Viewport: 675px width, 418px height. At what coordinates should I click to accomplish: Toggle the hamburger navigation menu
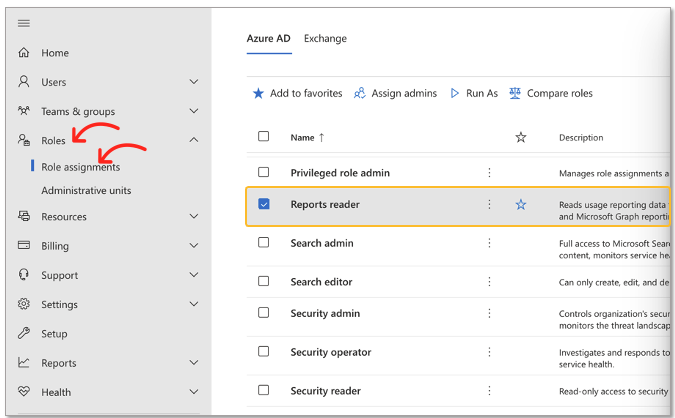tap(24, 23)
